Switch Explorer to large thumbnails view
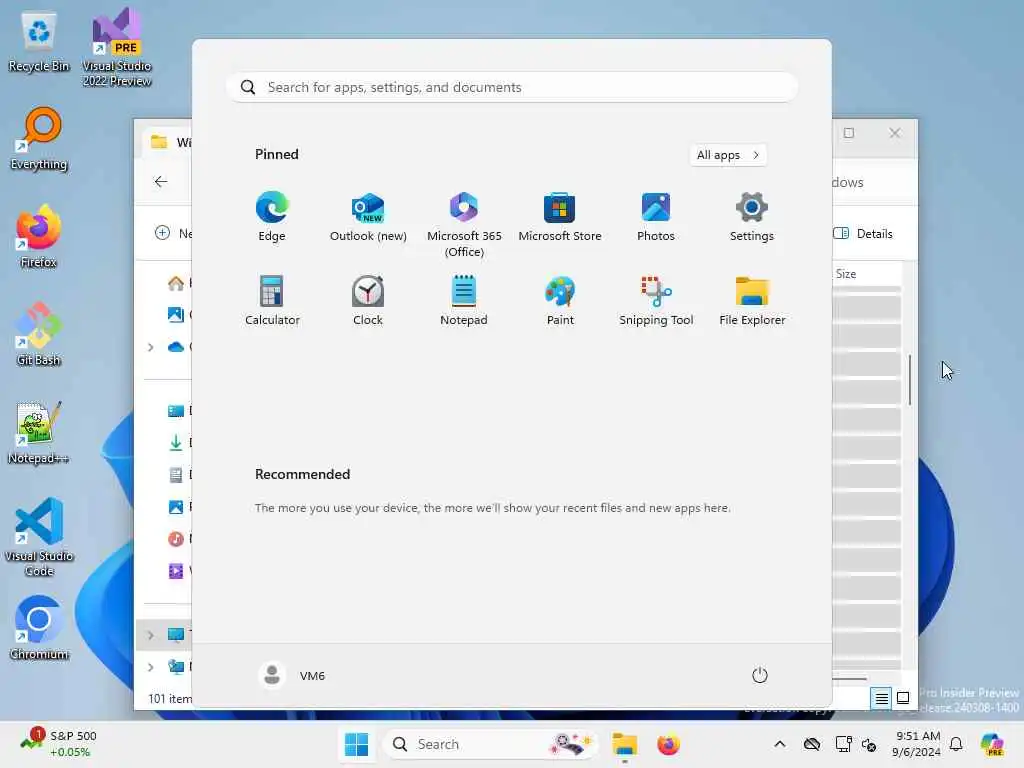The image size is (1024, 768). [903, 698]
